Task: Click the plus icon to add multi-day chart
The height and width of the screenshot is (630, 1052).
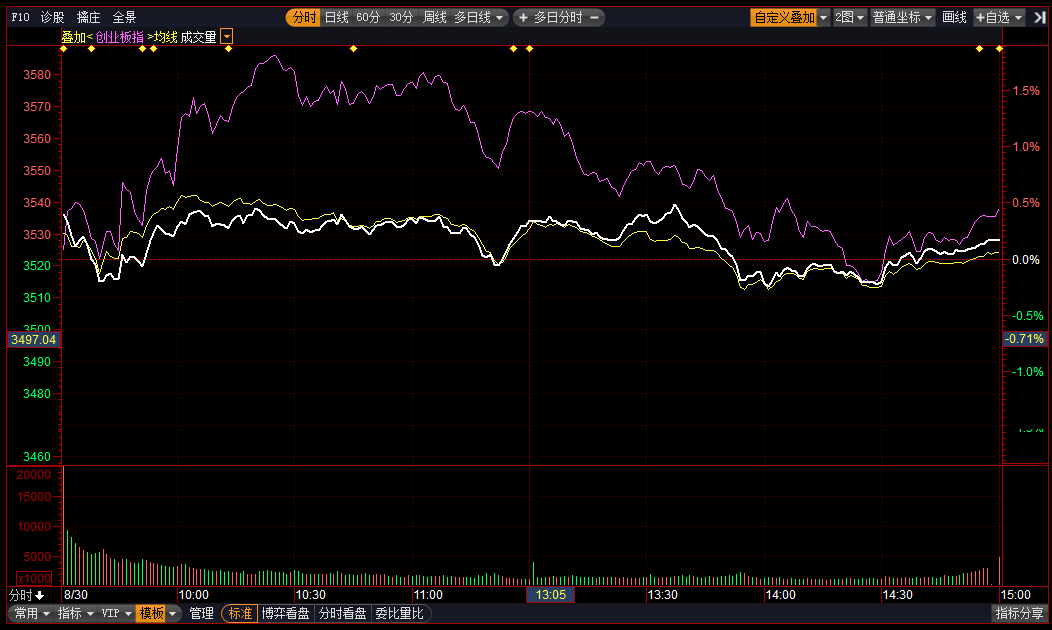Action: point(522,18)
